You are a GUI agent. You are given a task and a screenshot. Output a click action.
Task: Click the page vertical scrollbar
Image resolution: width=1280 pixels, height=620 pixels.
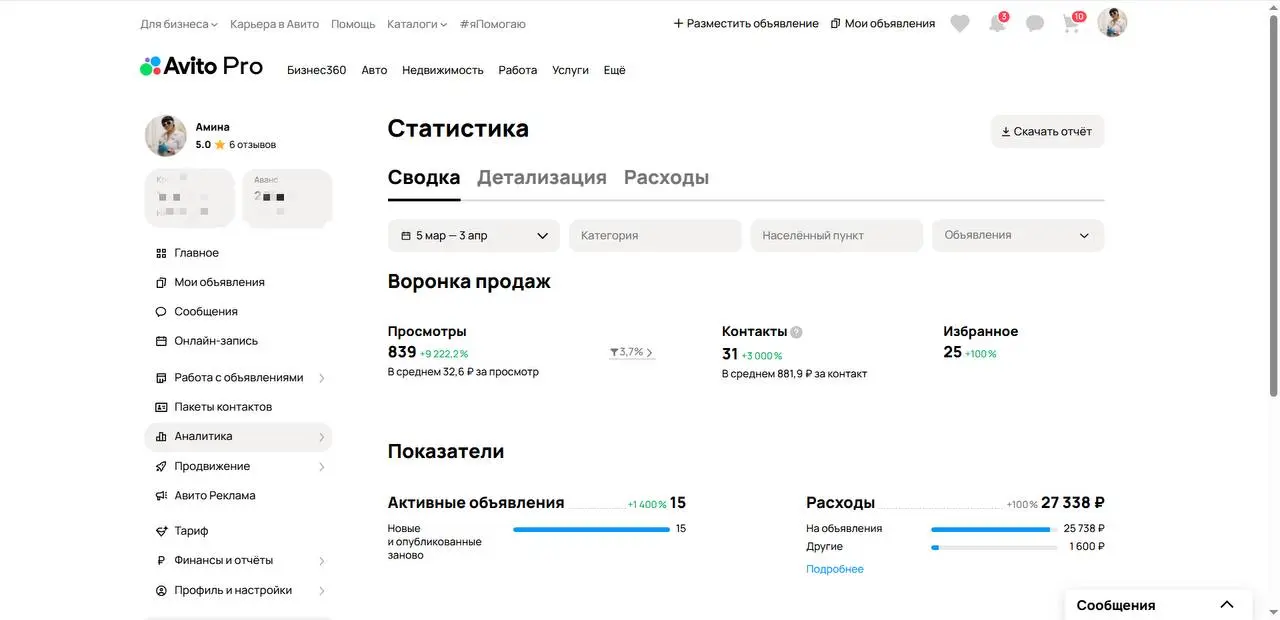pos(1274,205)
